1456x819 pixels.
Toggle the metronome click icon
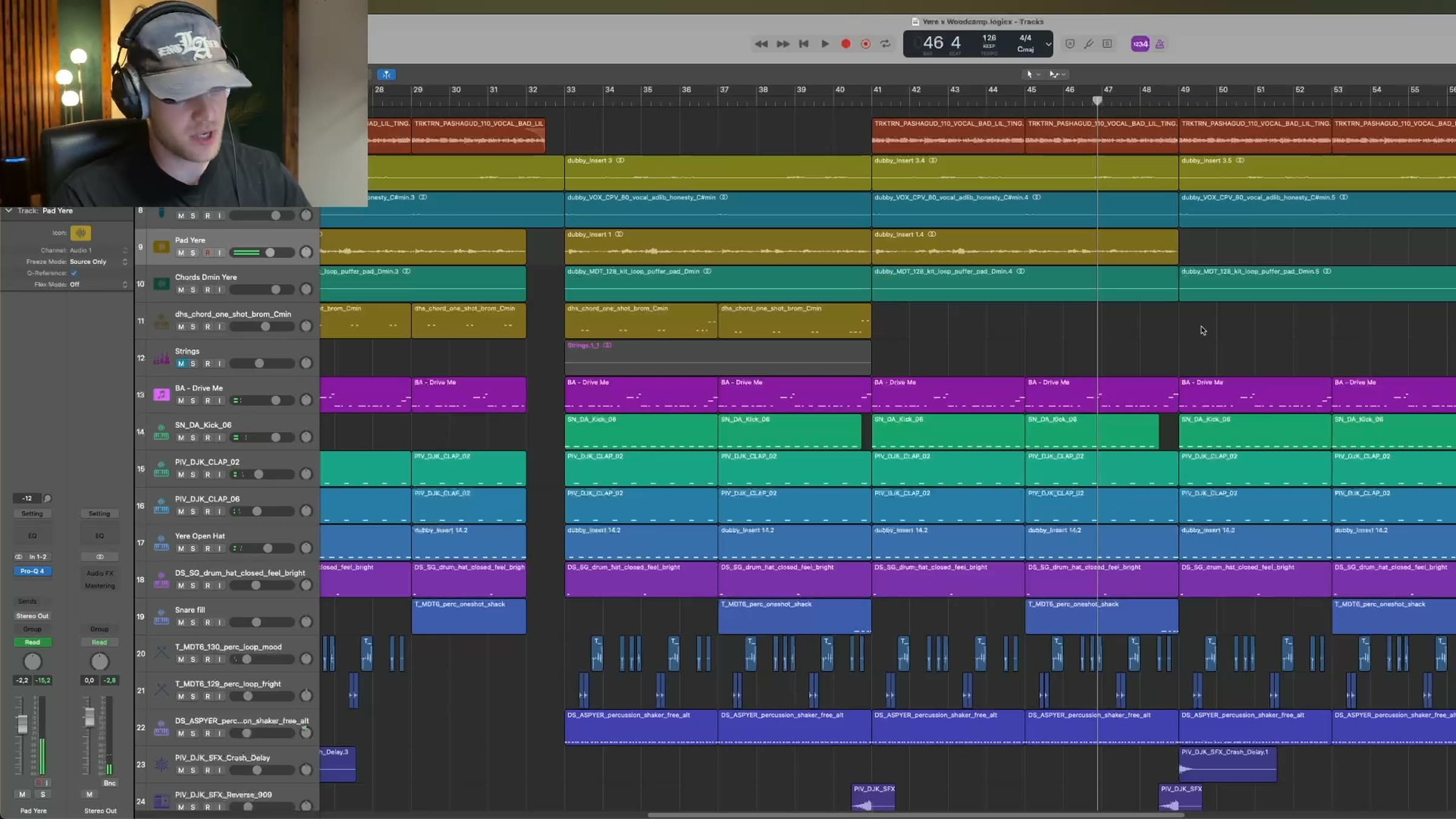1160,44
